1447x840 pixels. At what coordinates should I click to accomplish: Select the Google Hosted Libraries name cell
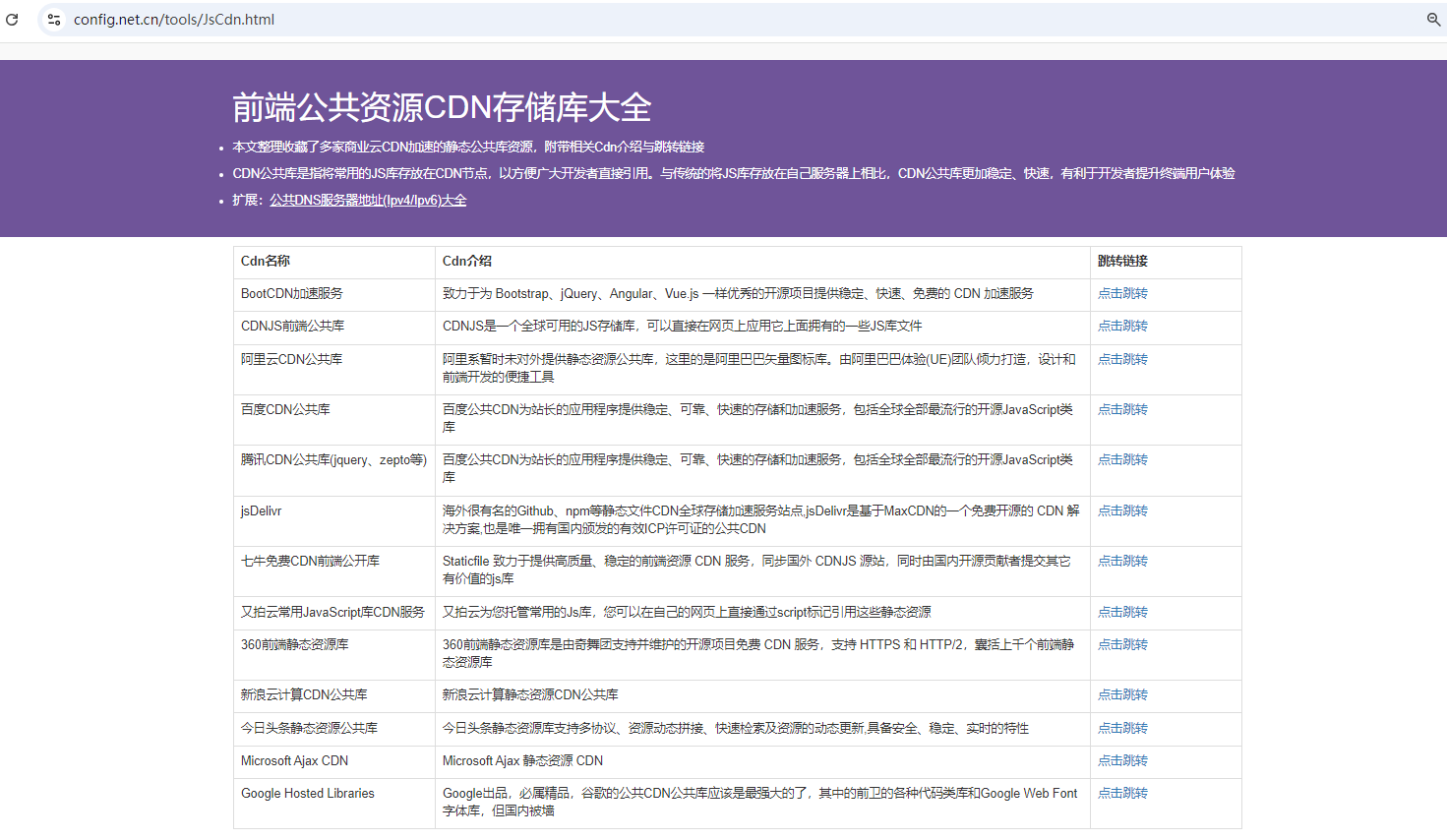[x=334, y=803]
